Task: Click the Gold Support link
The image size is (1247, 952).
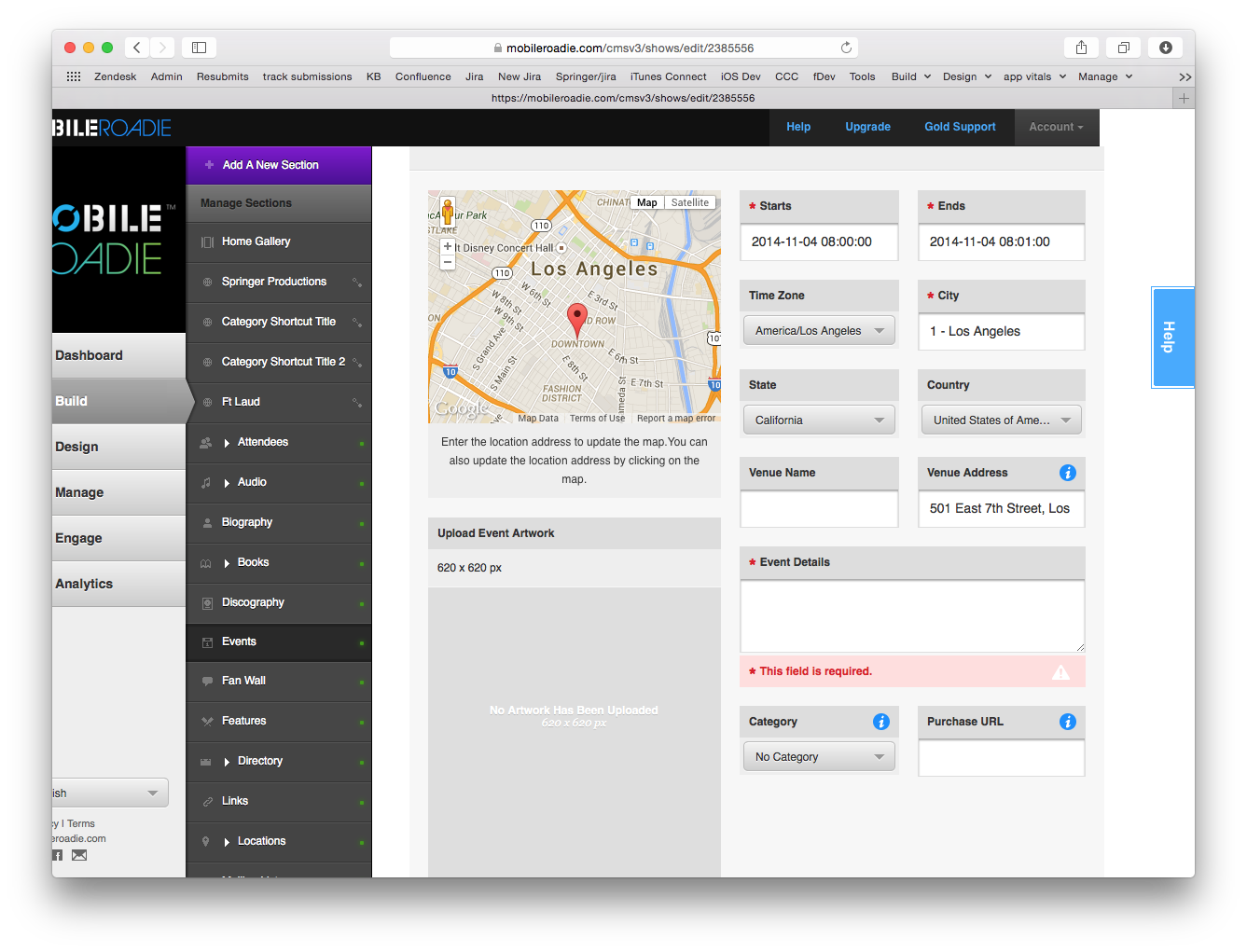Action: [960, 127]
